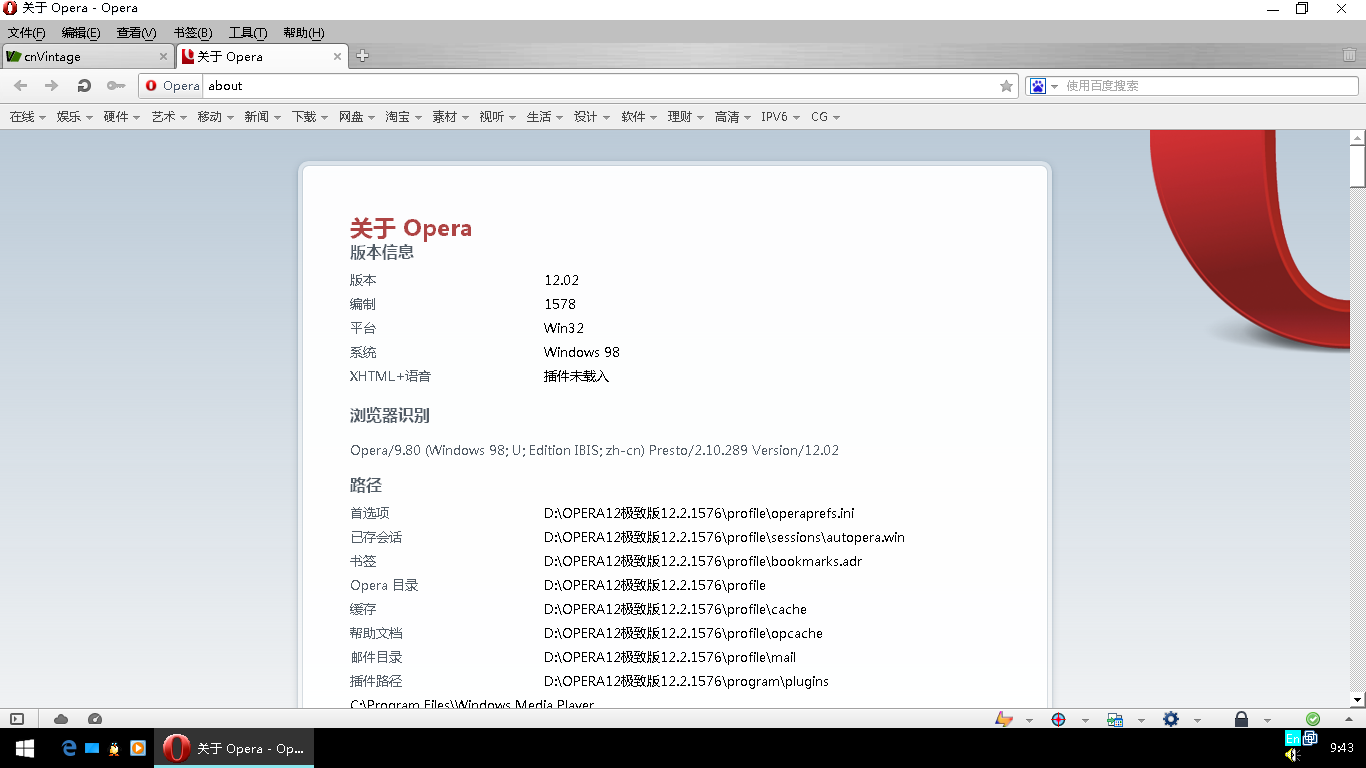Click the Opera taskbar window button
Viewport: 1366px width, 768px height.
pyautogui.click(x=234, y=748)
